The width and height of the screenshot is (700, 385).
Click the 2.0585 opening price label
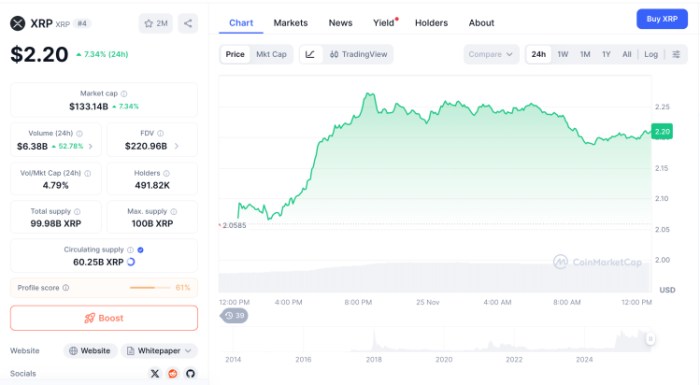tap(234, 226)
